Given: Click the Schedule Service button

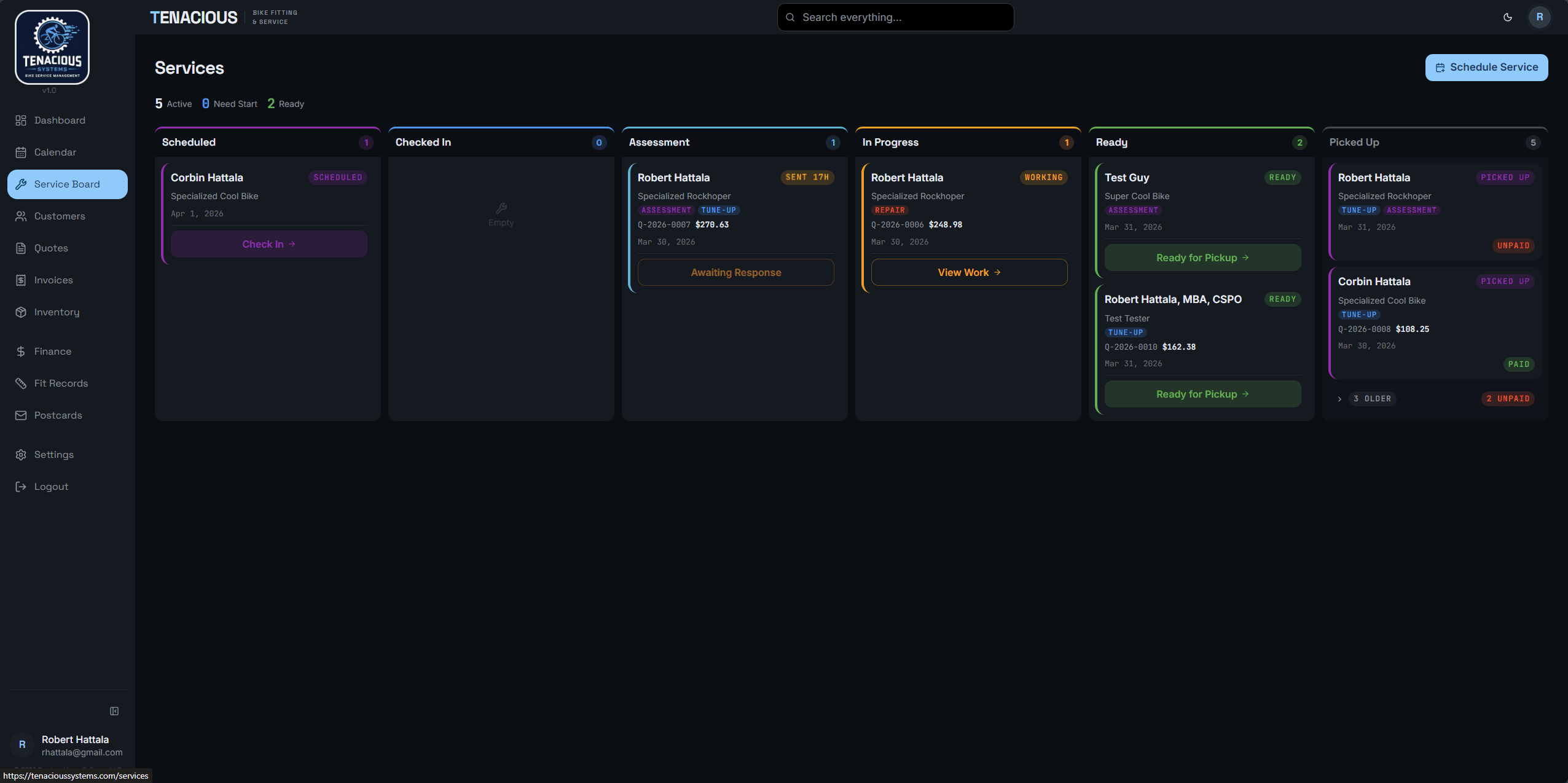Looking at the screenshot, I should click(x=1486, y=67).
